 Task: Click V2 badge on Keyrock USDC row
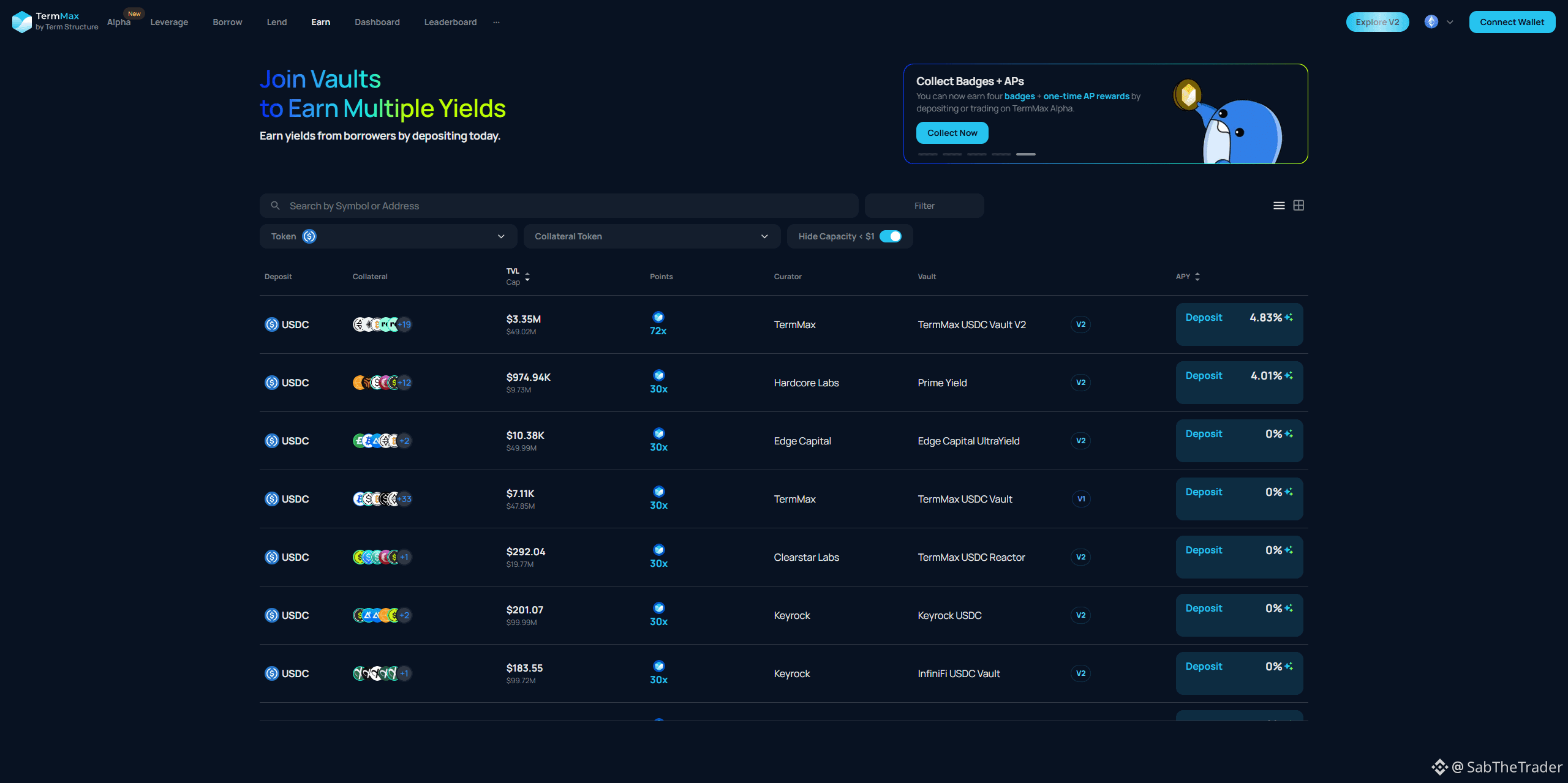(1080, 615)
